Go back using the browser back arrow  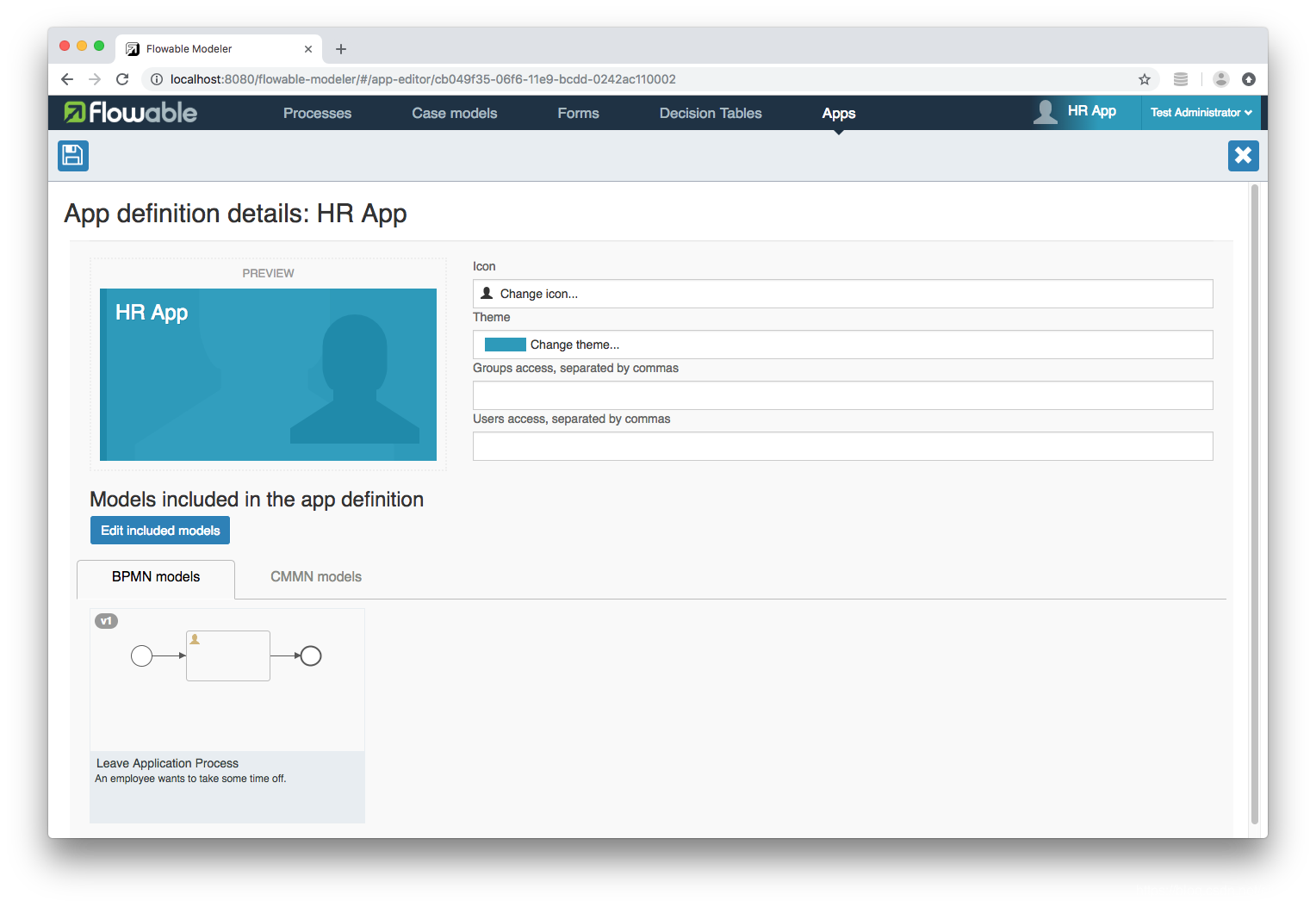pyautogui.click(x=67, y=79)
